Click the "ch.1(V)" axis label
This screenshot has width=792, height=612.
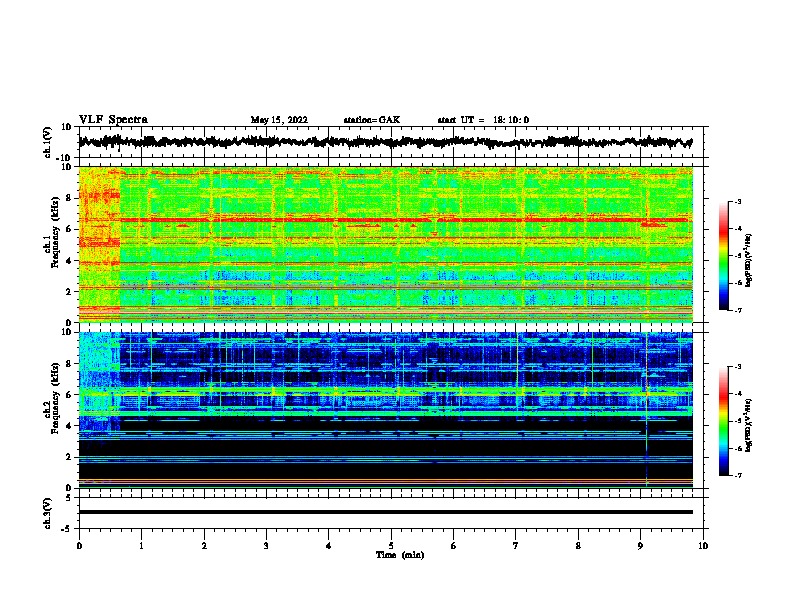pos(47,142)
